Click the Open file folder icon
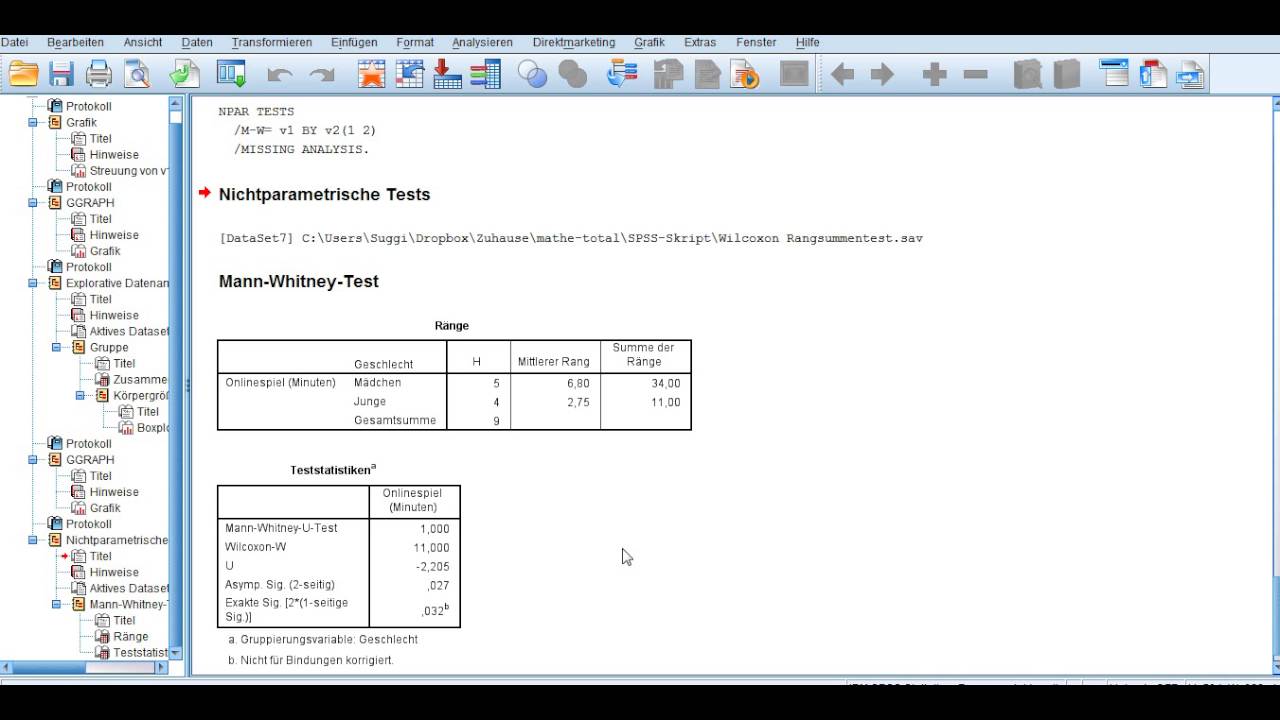Image resolution: width=1280 pixels, height=720 pixels. coord(23,74)
